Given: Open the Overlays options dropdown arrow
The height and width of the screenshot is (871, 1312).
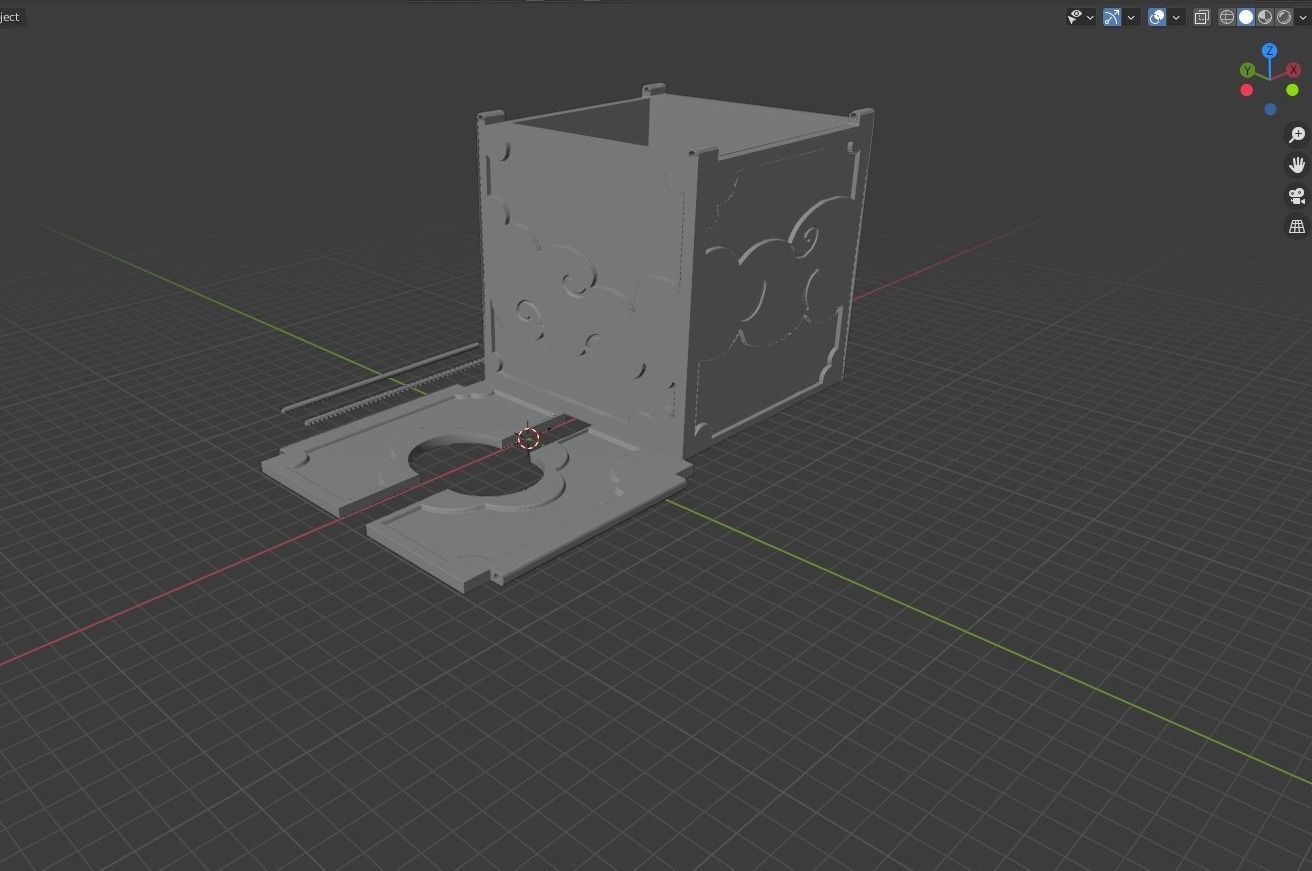Looking at the screenshot, I should (x=1176, y=17).
